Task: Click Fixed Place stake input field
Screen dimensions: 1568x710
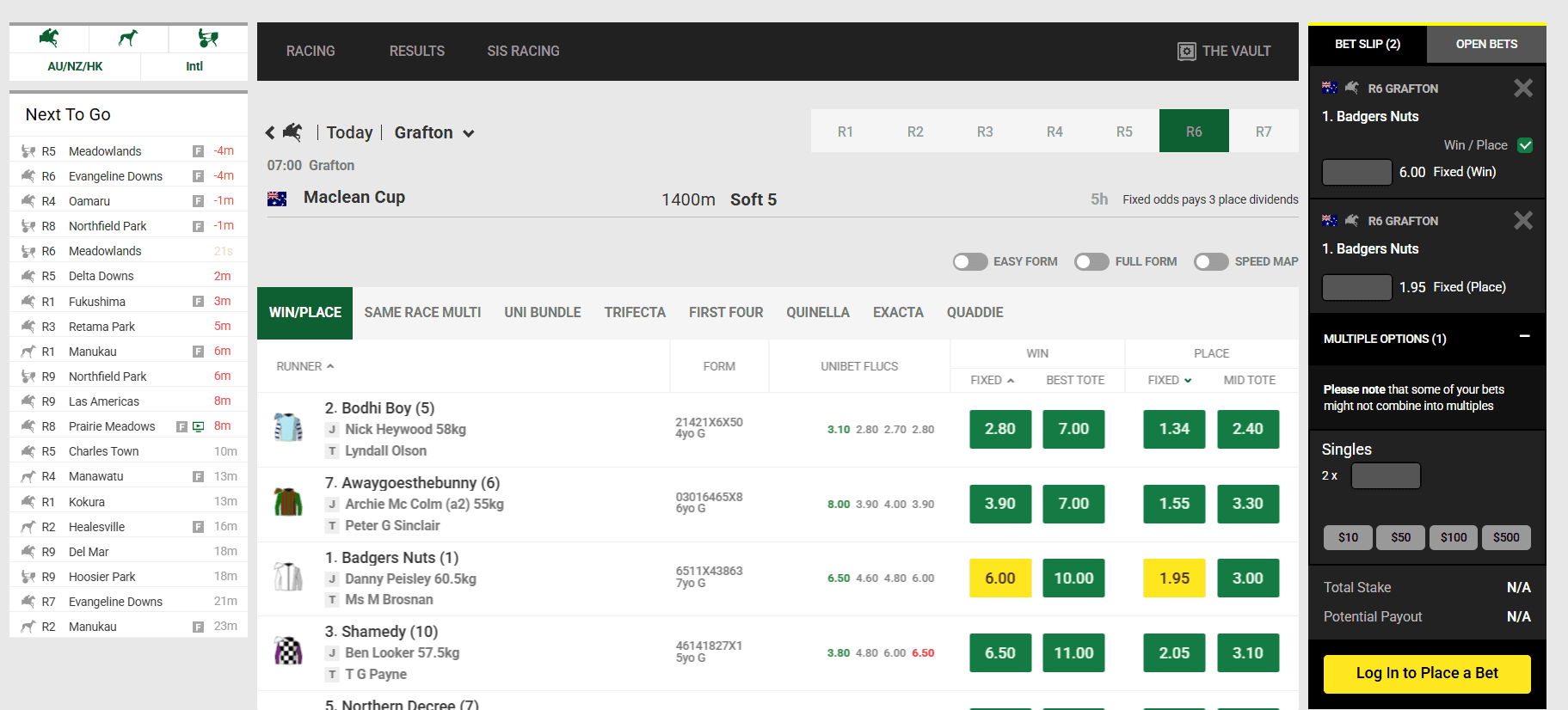Action: [x=1356, y=287]
